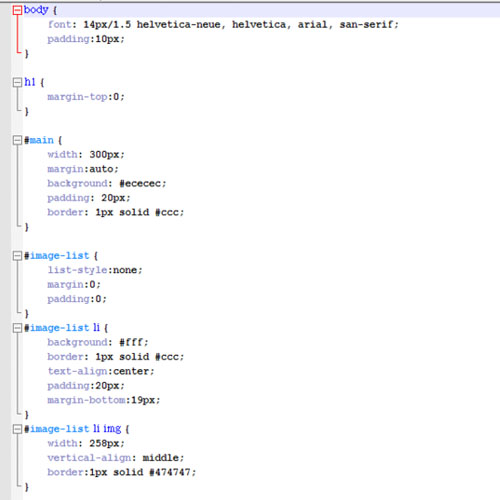This screenshot has width=500, height=500.
Task: Collapse the #main rule fold marker
Action: pos(17,140)
